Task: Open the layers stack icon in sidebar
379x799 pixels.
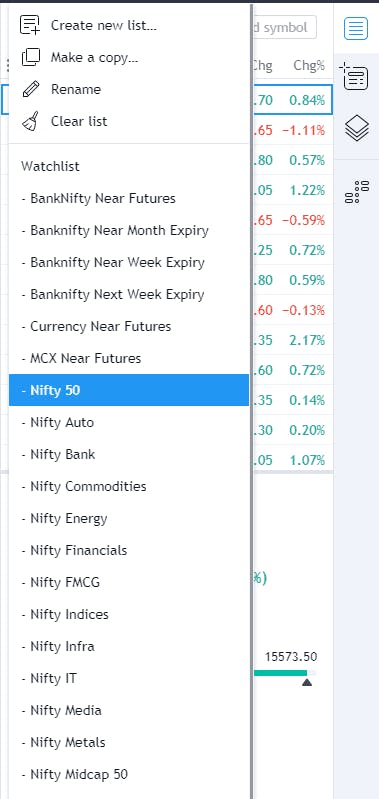Action: tap(356, 128)
